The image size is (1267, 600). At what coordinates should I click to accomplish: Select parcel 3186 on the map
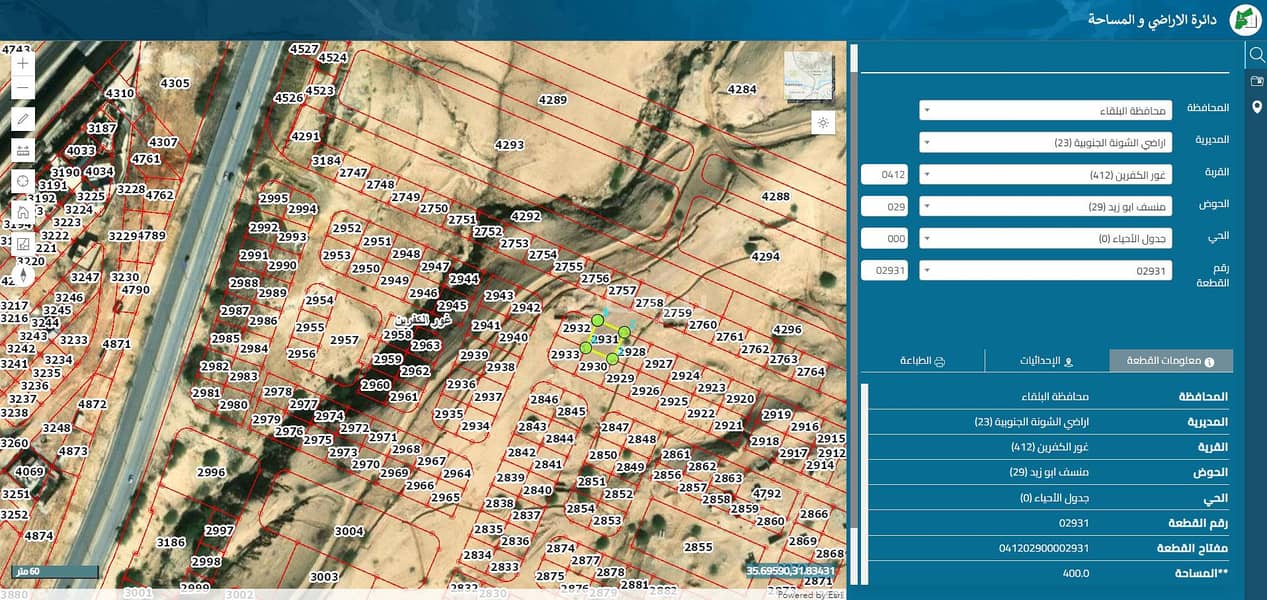[171, 542]
